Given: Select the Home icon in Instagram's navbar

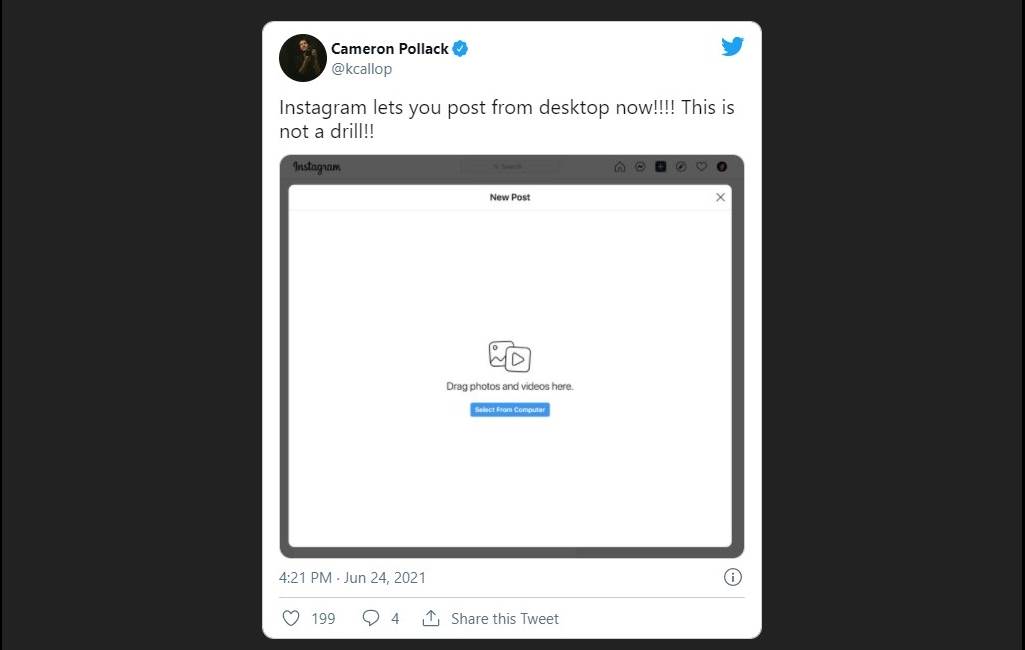Looking at the screenshot, I should (620, 167).
